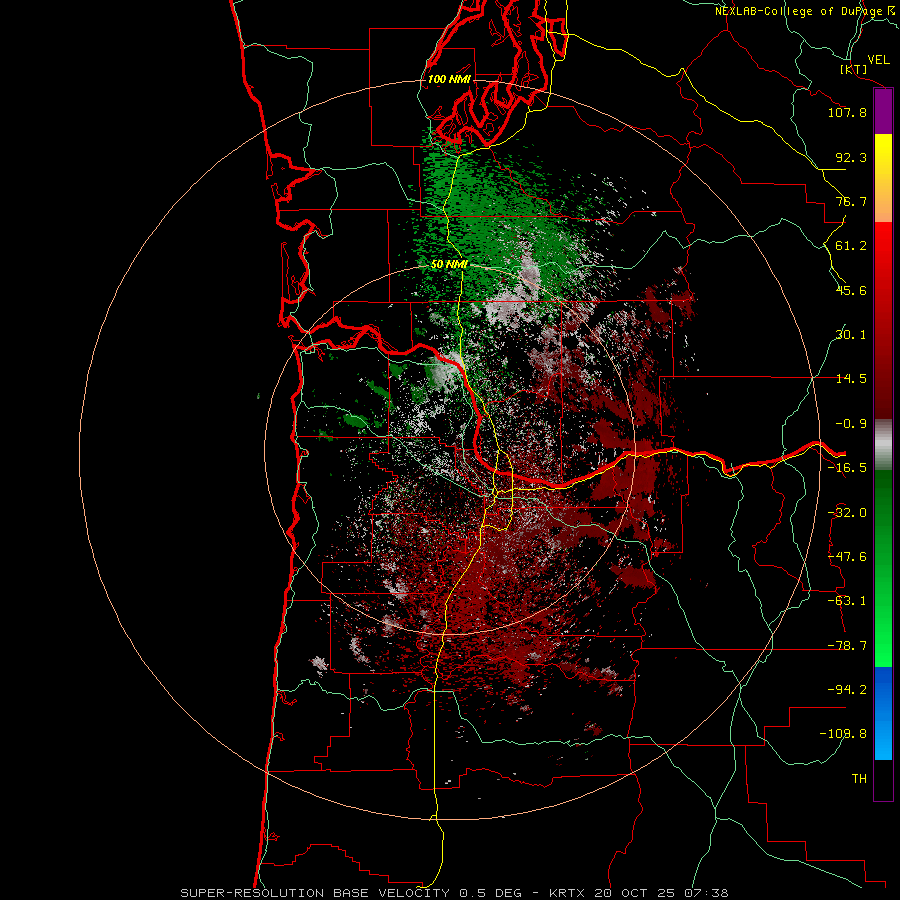Screen dimensions: 900x900
Task: Click the -0.9 value on the velocity scale
Action: point(851,424)
